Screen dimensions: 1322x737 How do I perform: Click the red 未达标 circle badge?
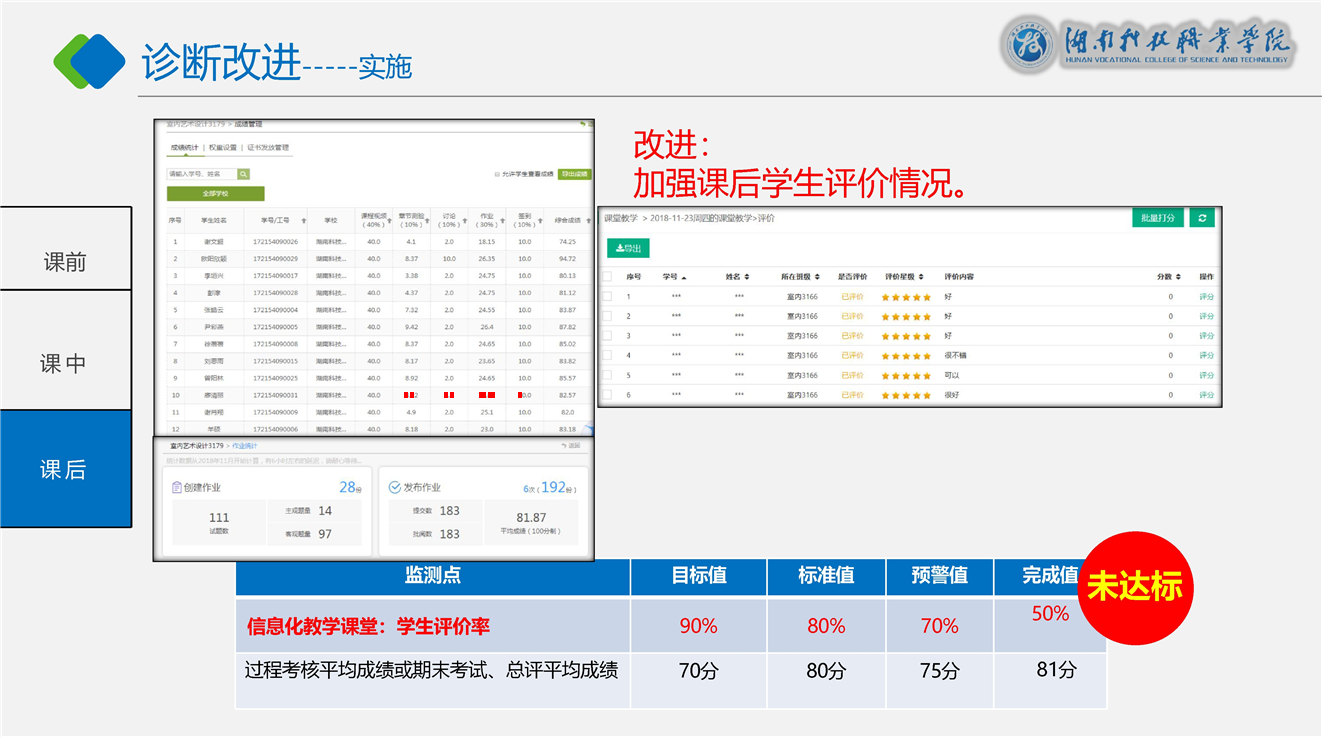pyautogui.click(x=1134, y=587)
